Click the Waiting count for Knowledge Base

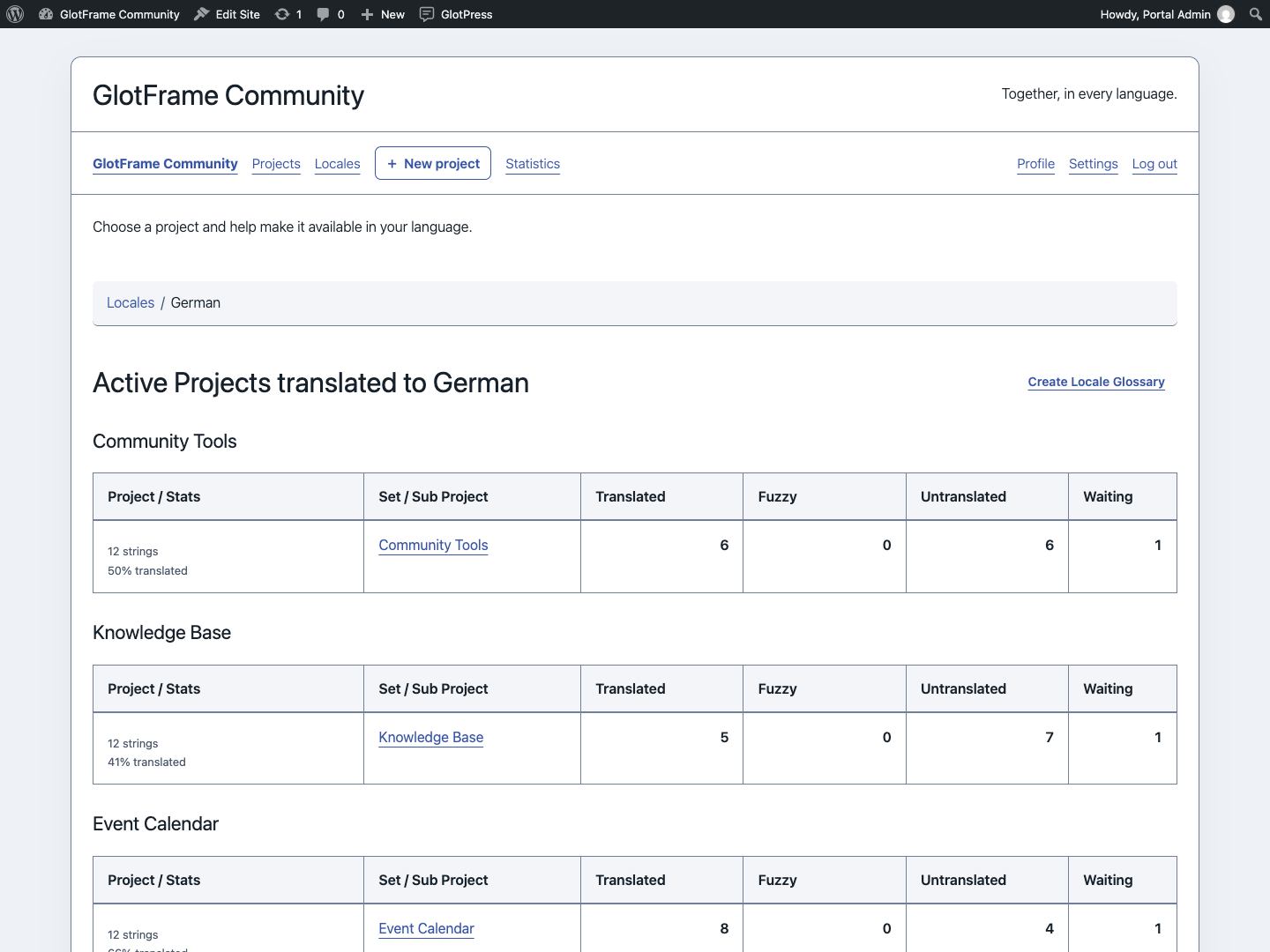[1158, 738]
